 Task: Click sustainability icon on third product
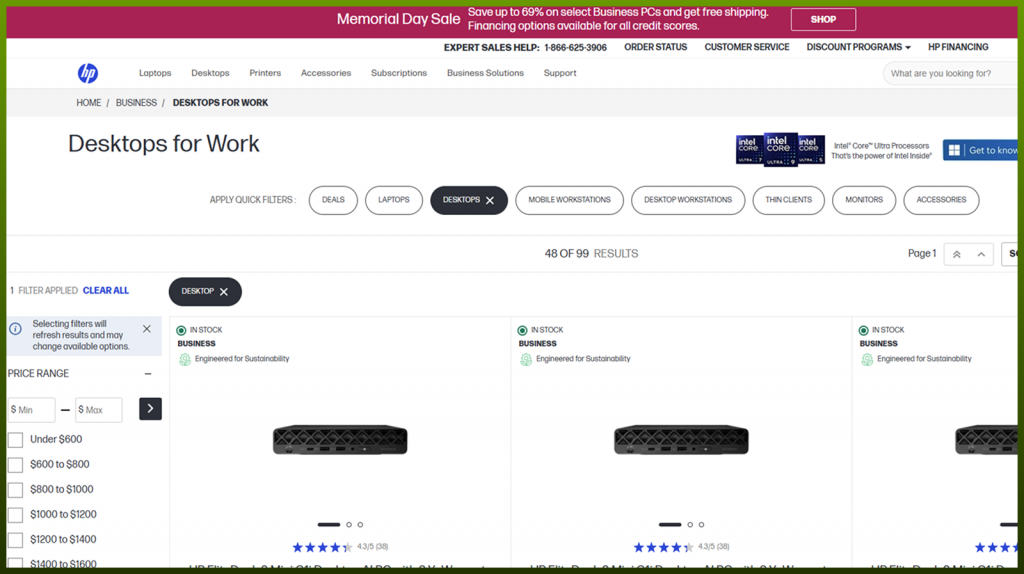click(x=867, y=359)
